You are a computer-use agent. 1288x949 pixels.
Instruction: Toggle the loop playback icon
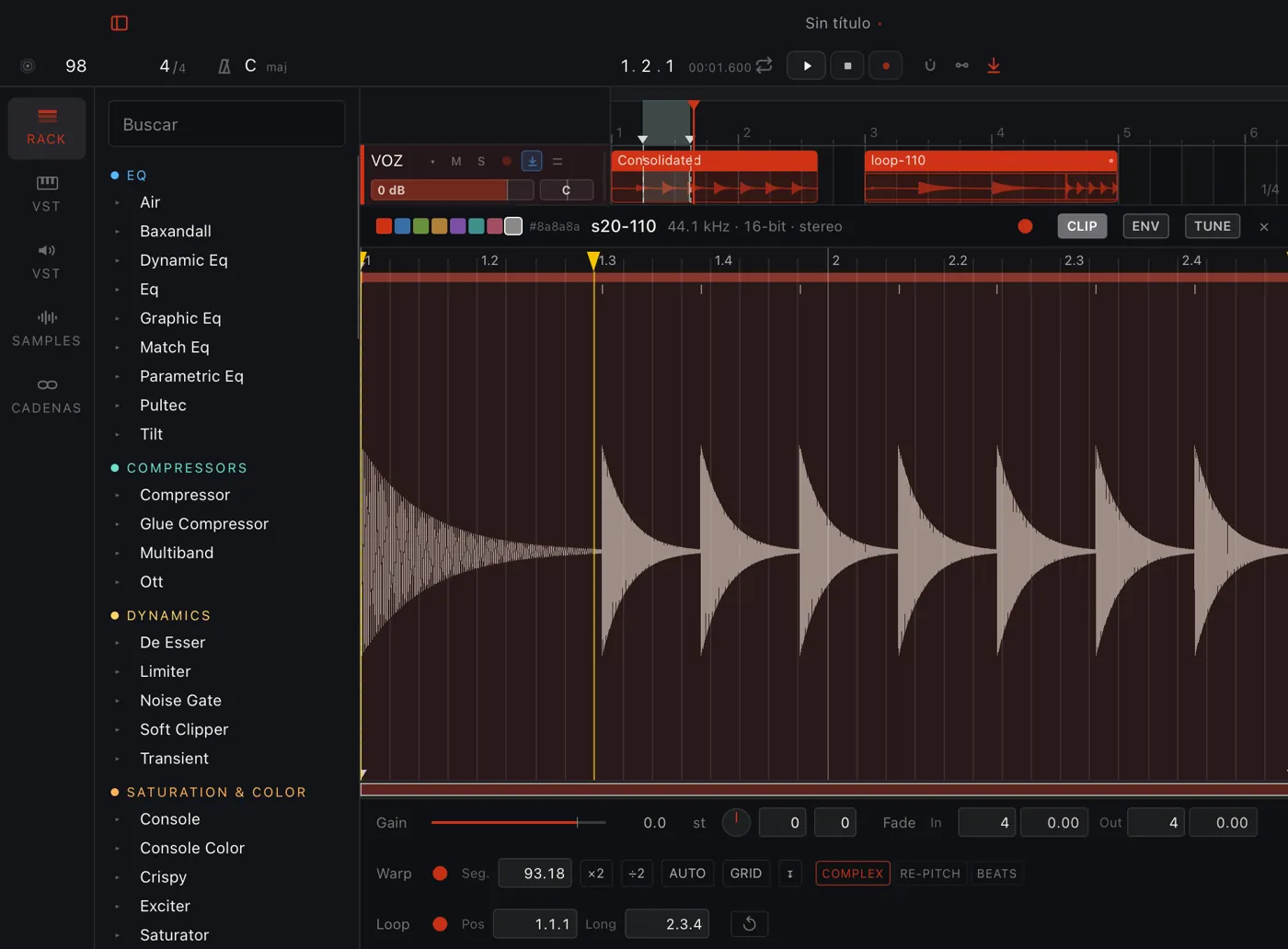764,65
